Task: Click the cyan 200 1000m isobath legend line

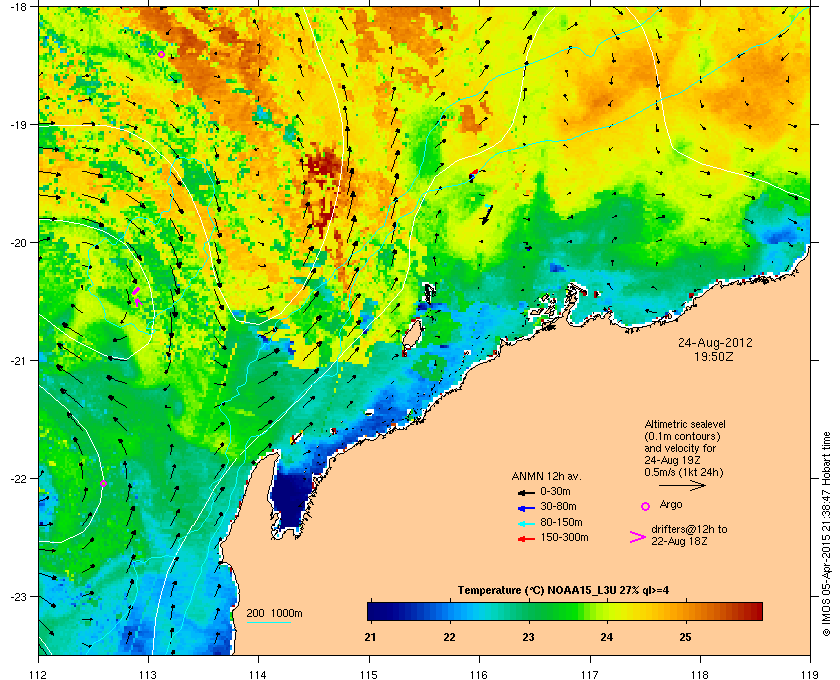Action: coord(268,622)
